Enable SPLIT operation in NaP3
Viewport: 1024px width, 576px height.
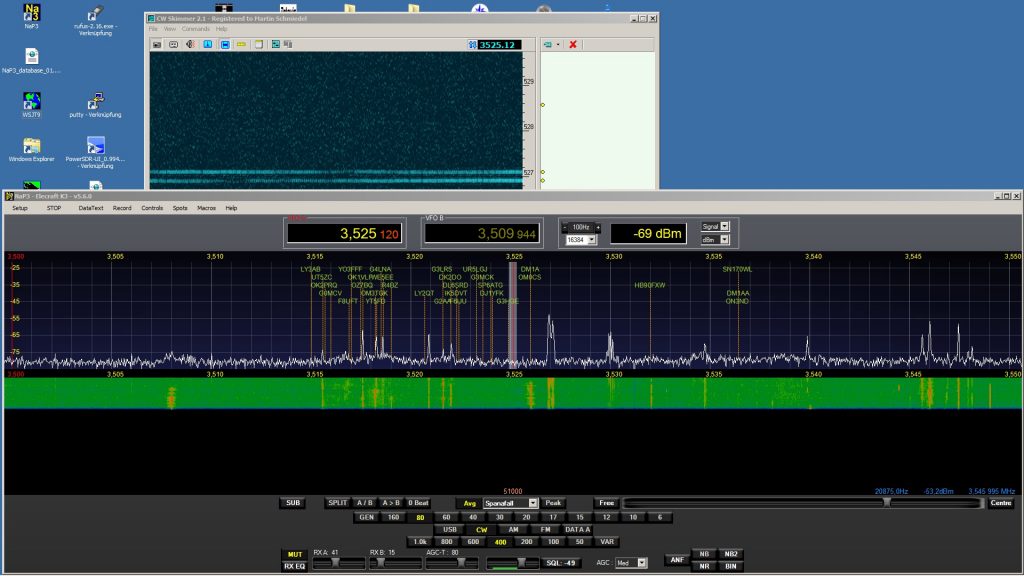point(337,503)
